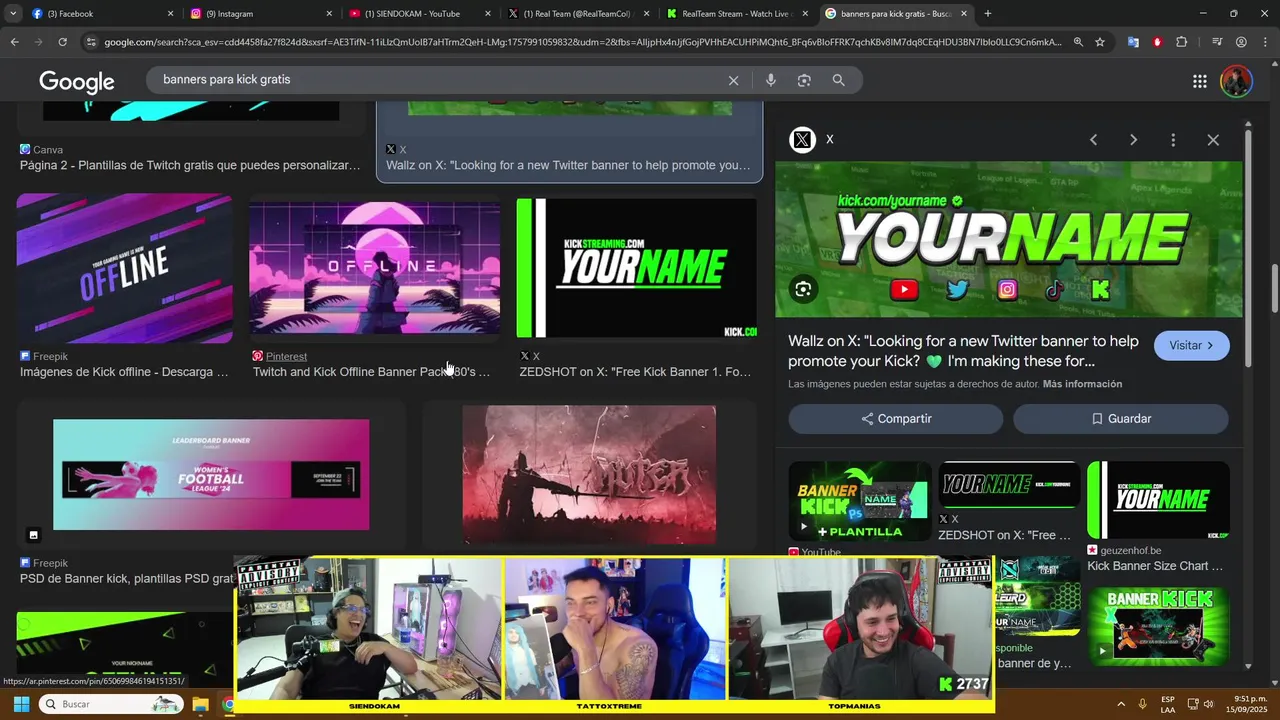Go to next image in preview panel

tap(1133, 140)
